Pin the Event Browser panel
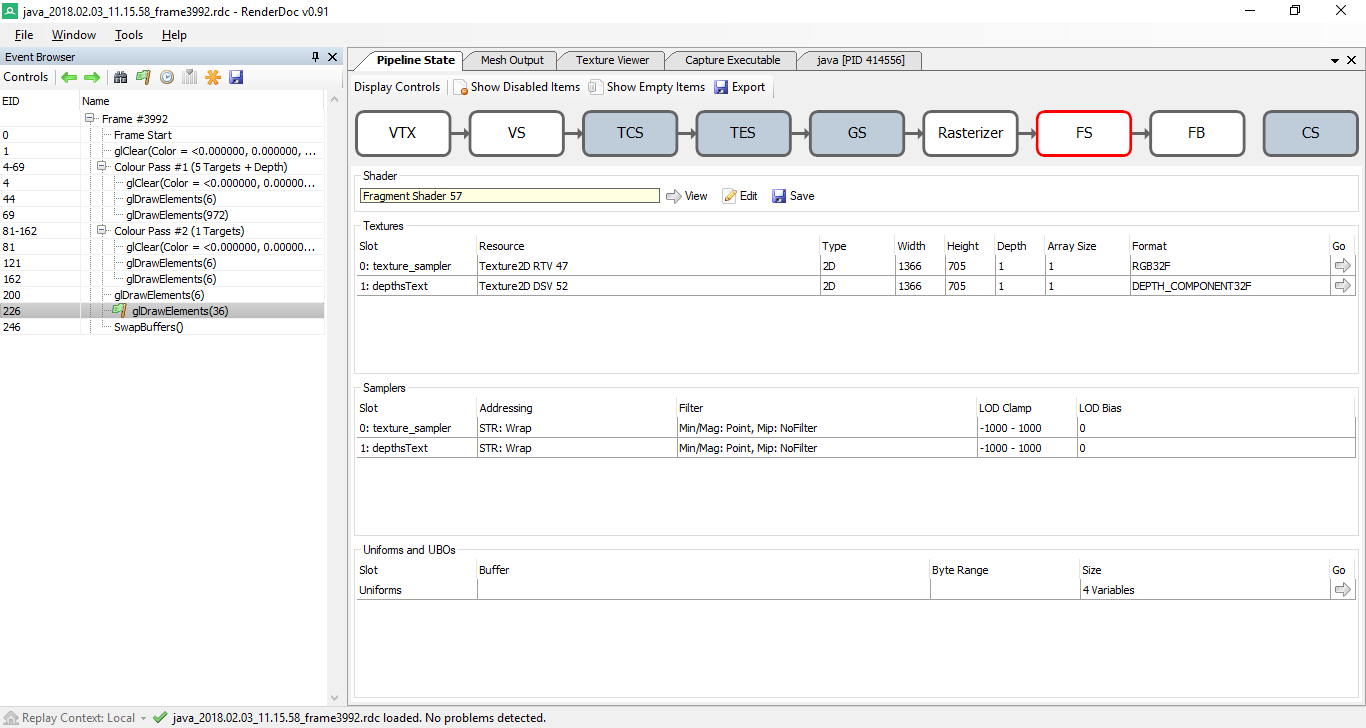The image size is (1366, 728). (316, 57)
